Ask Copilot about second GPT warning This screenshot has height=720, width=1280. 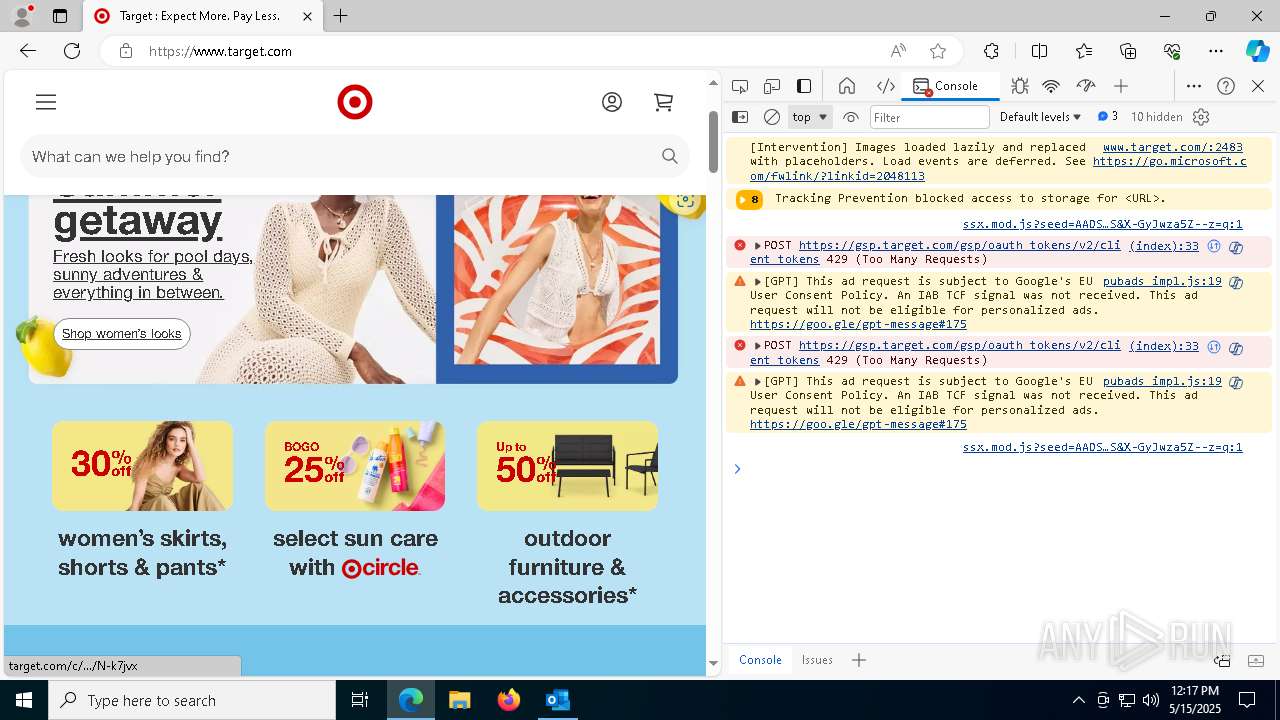point(1236,383)
